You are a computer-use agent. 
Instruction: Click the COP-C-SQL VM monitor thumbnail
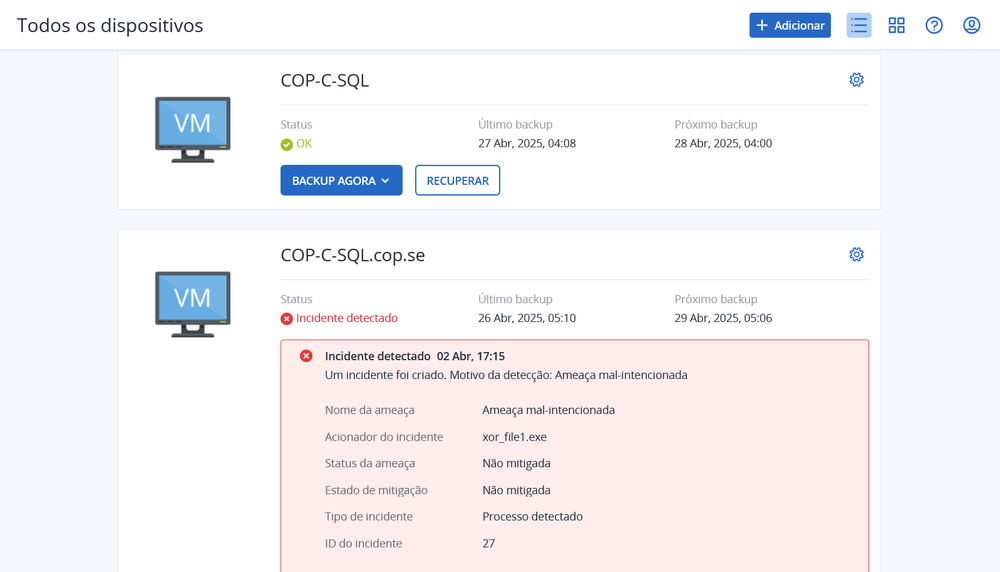click(193, 129)
